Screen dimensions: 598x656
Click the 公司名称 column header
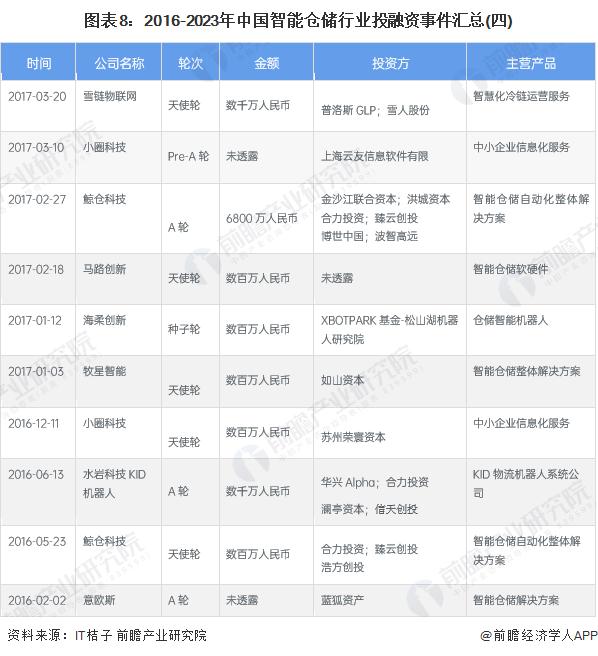pos(118,62)
